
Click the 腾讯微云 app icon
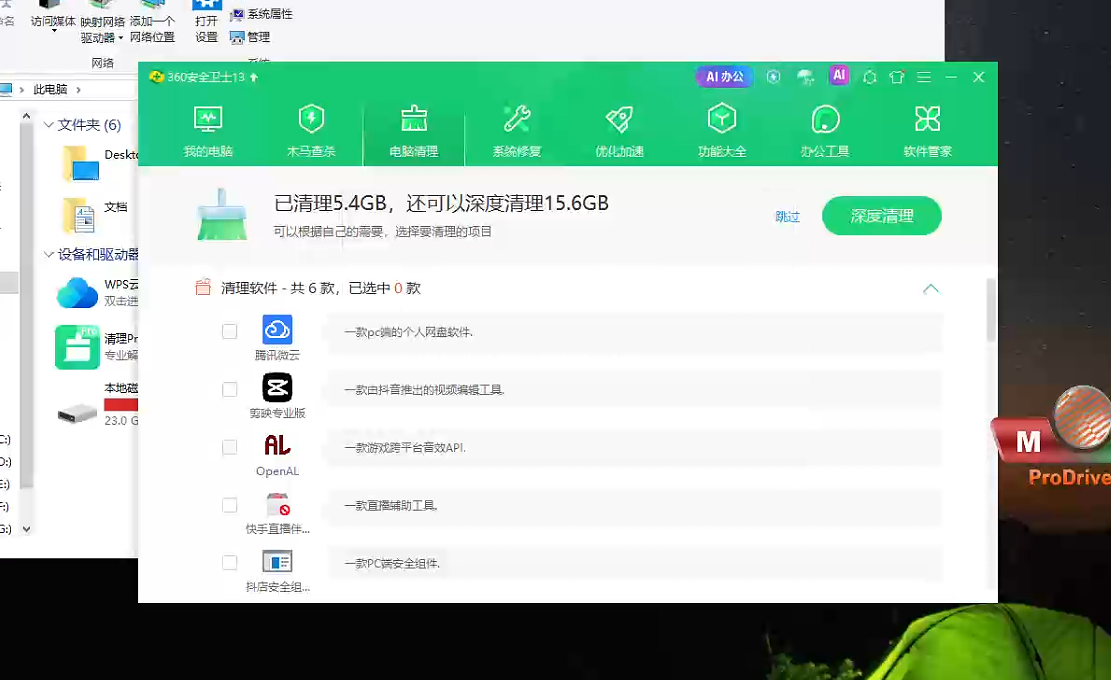pos(277,329)
